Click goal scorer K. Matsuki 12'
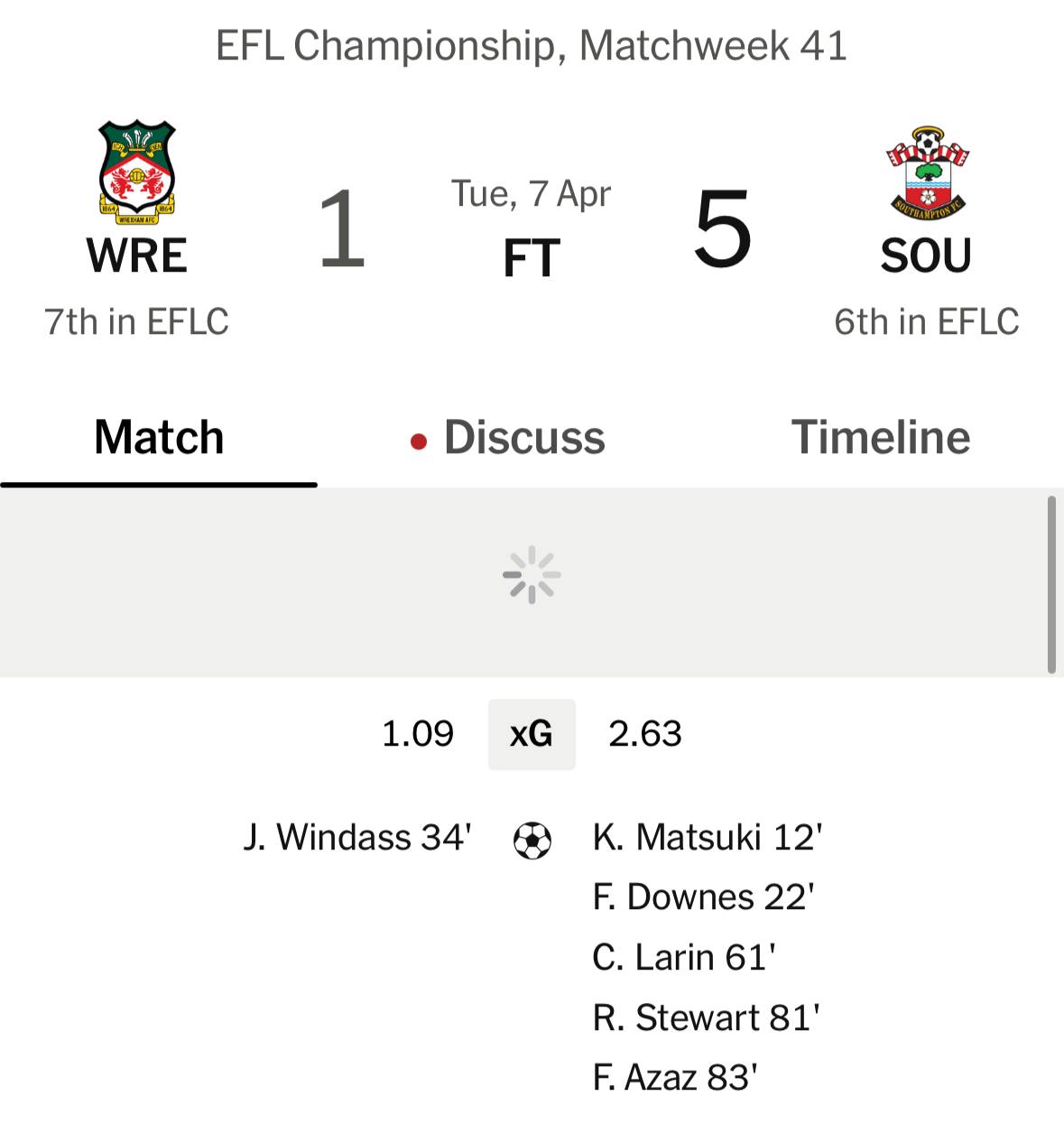 pyautogui.click(x=708, y=838)
